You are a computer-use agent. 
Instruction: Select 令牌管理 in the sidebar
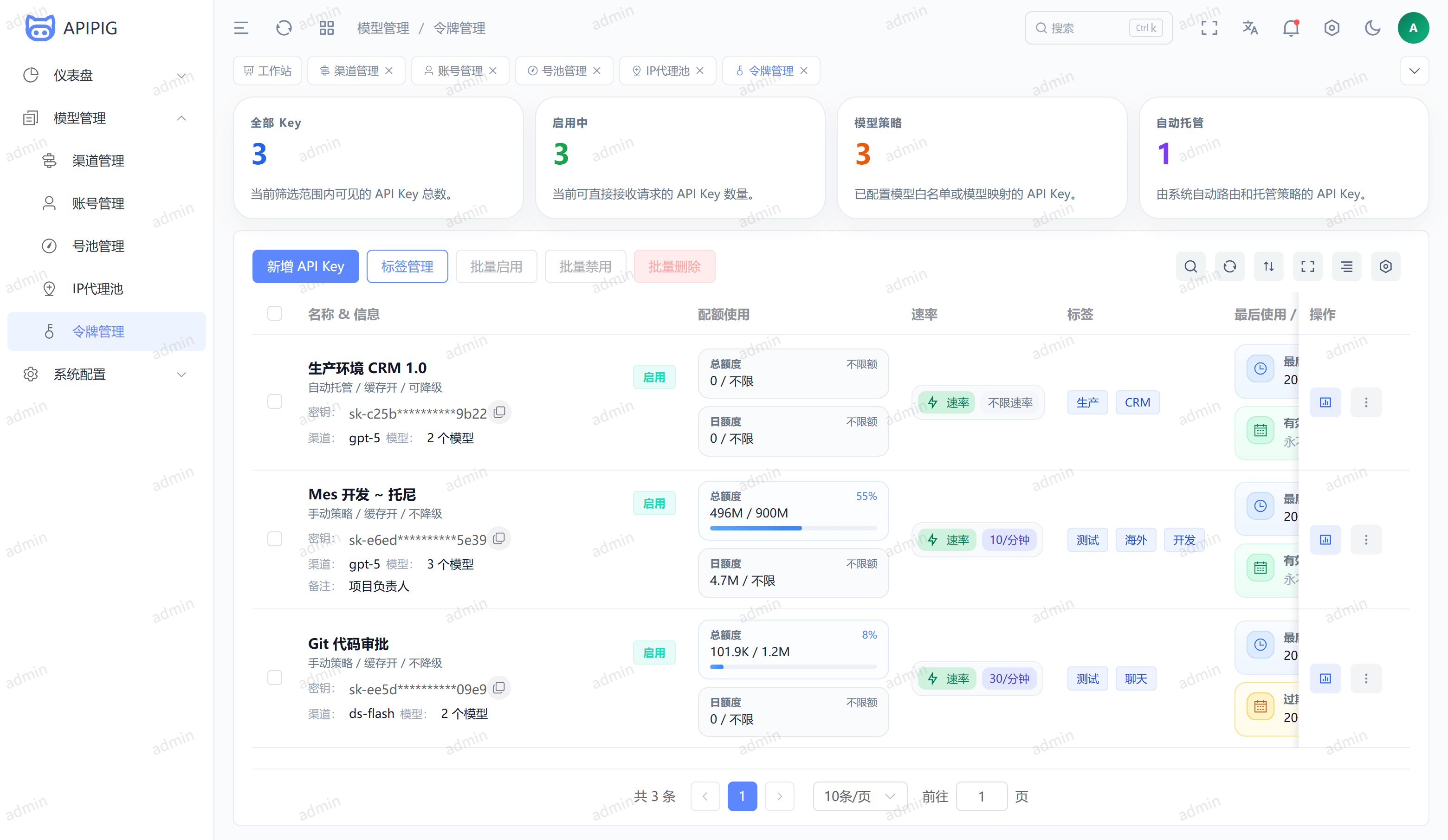[x=107, y=331]
